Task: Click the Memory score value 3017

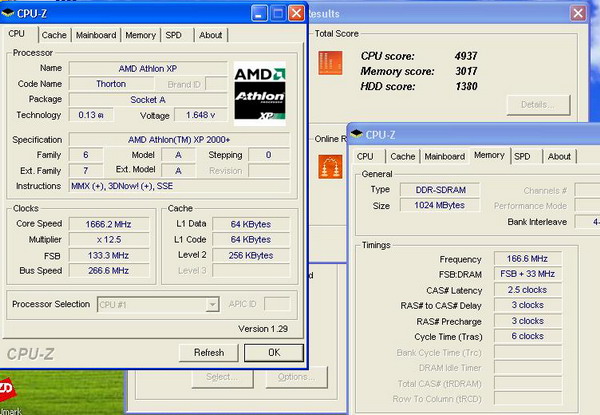Action: [x=466, y=71]
